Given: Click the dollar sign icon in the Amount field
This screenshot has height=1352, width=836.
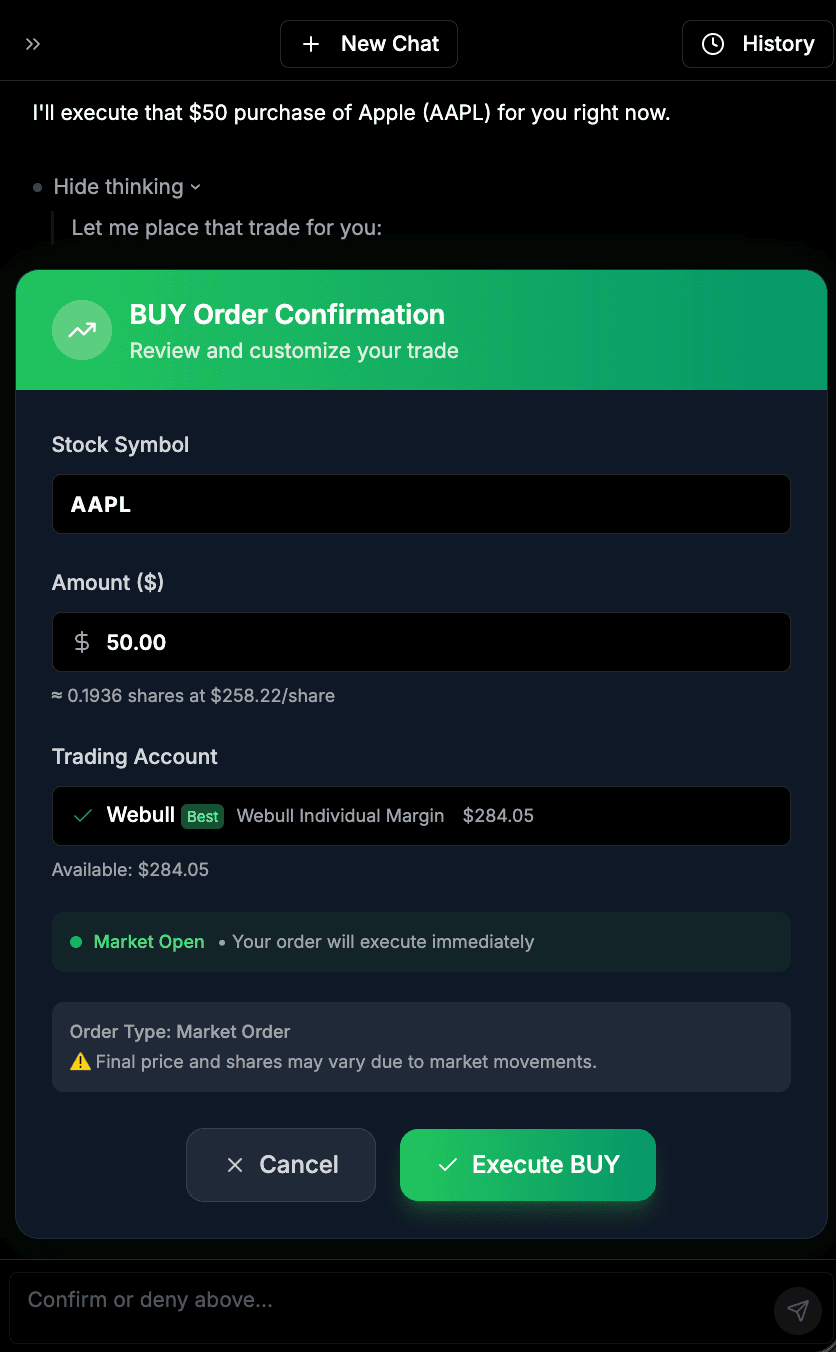Looking at the screenshot, I should (80, 642).
